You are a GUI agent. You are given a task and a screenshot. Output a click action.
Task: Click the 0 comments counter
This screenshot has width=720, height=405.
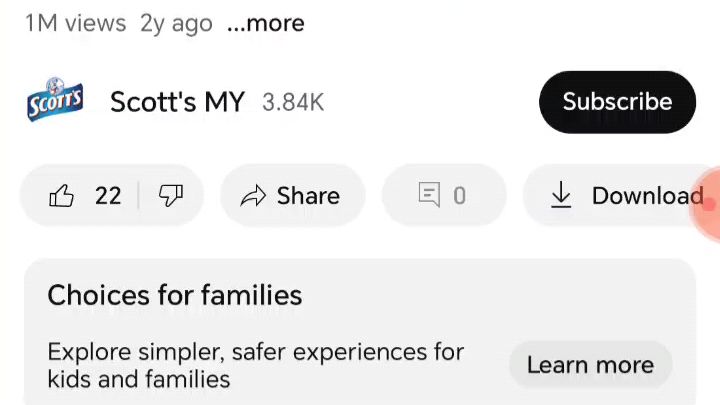(x=459, y=196)
